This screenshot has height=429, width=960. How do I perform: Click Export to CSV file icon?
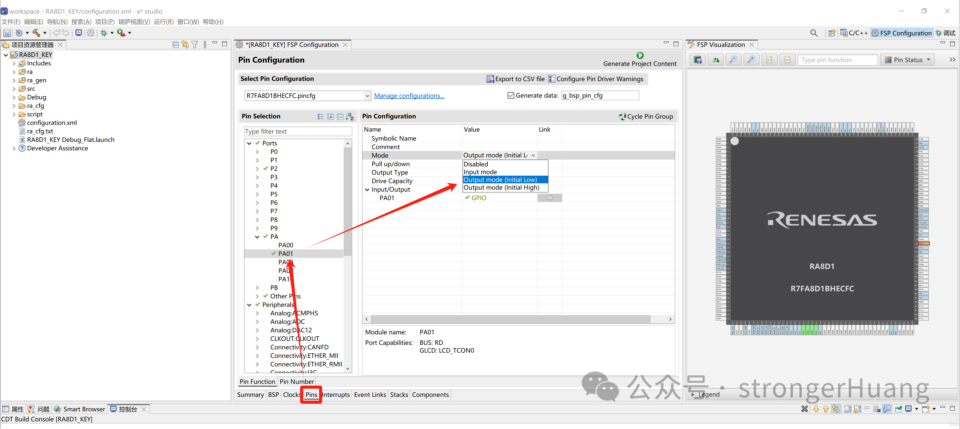490,79
